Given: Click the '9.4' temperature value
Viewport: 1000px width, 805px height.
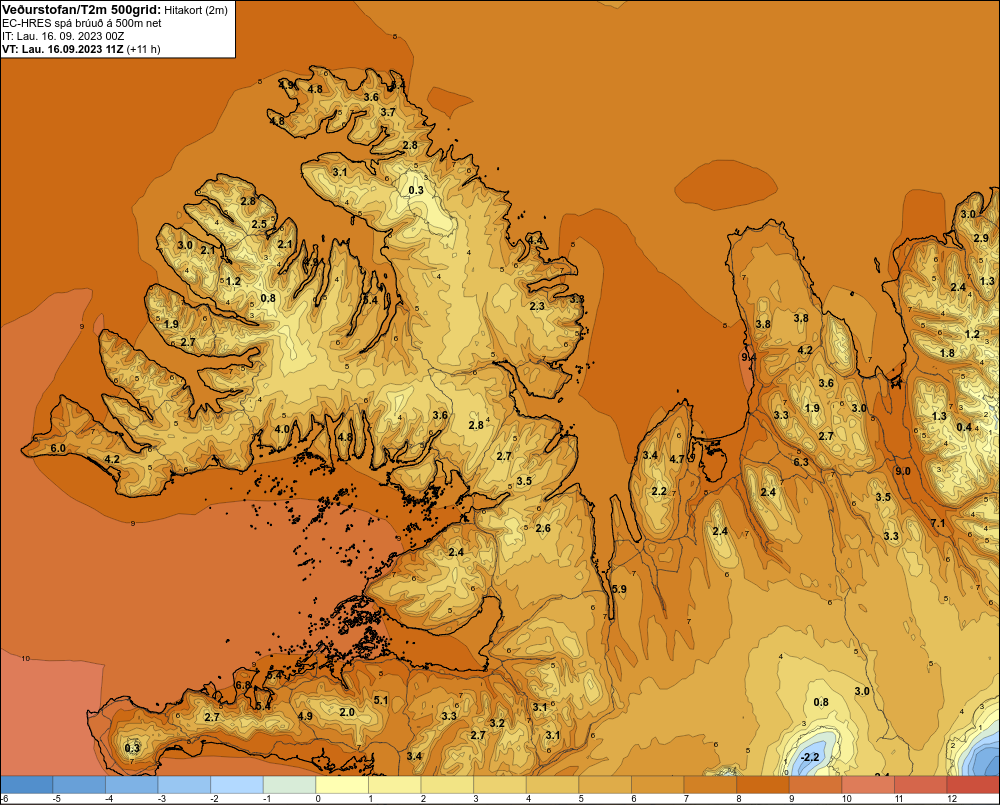Looking at the screenshot, I should click(x=749, y=357).
